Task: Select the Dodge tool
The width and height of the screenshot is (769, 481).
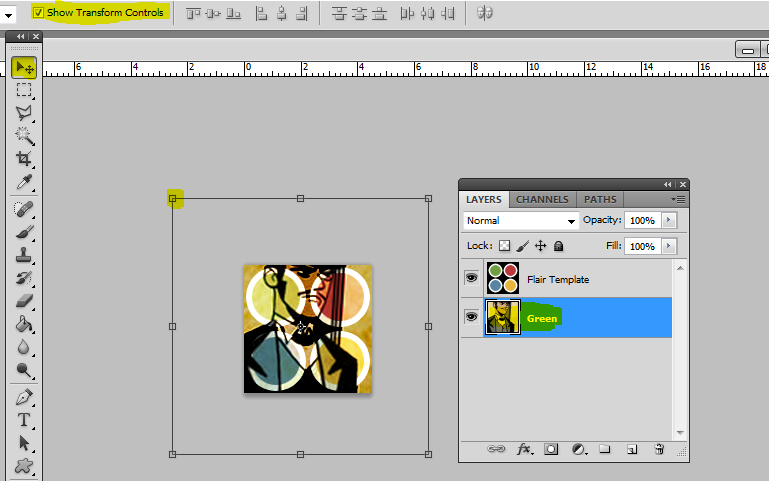Action: coord(24,370)
